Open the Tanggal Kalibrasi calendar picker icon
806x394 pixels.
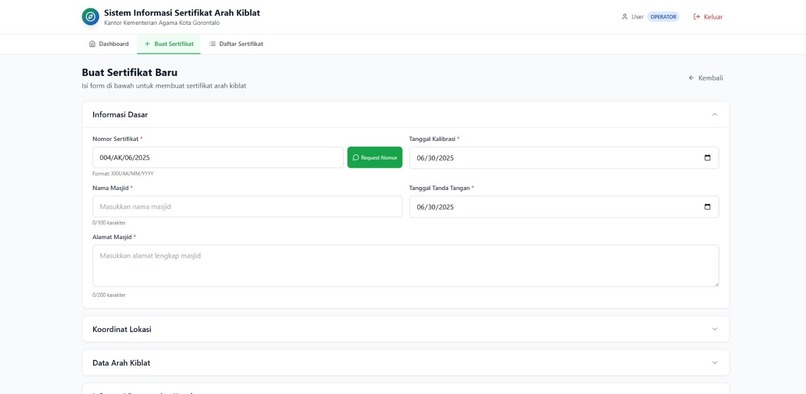(707, 158)
